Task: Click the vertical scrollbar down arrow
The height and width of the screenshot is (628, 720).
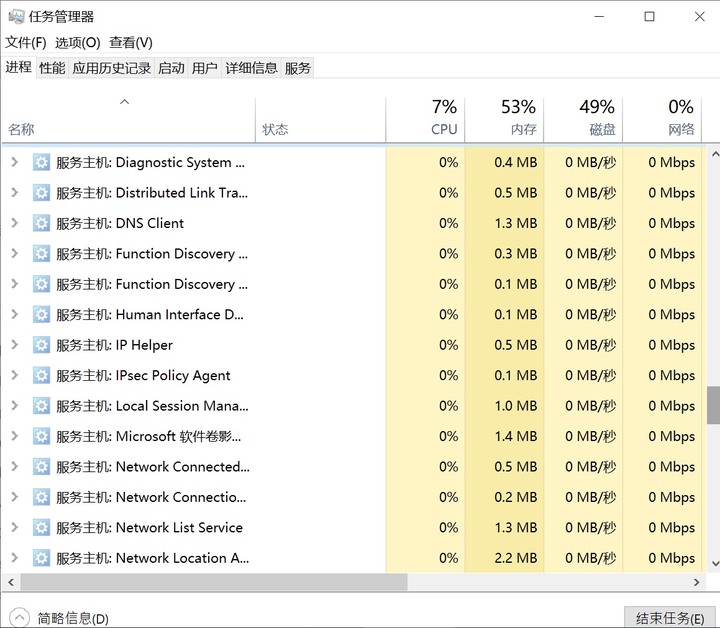Action: (714, 563)
